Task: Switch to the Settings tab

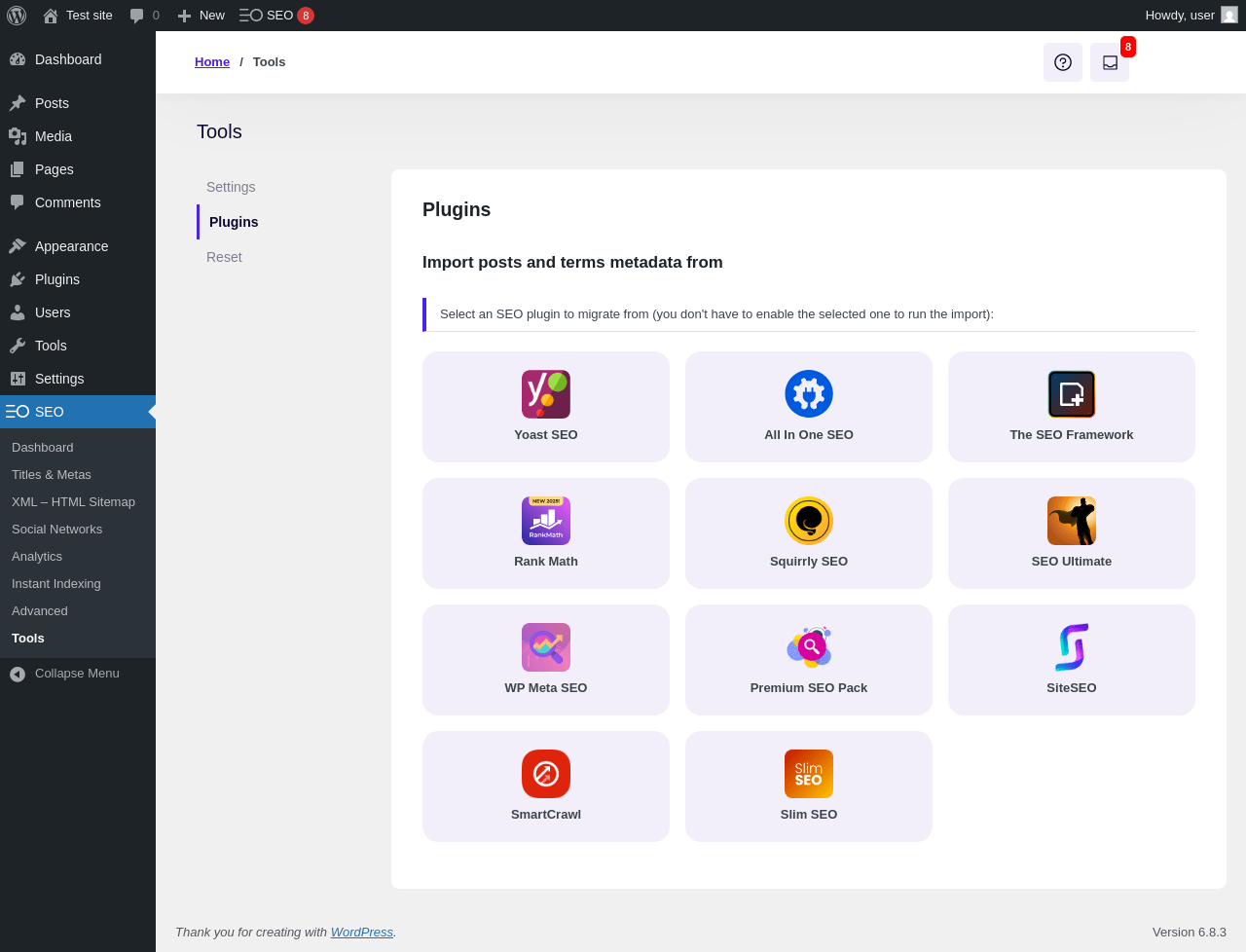Action: (x=231, y=187)
